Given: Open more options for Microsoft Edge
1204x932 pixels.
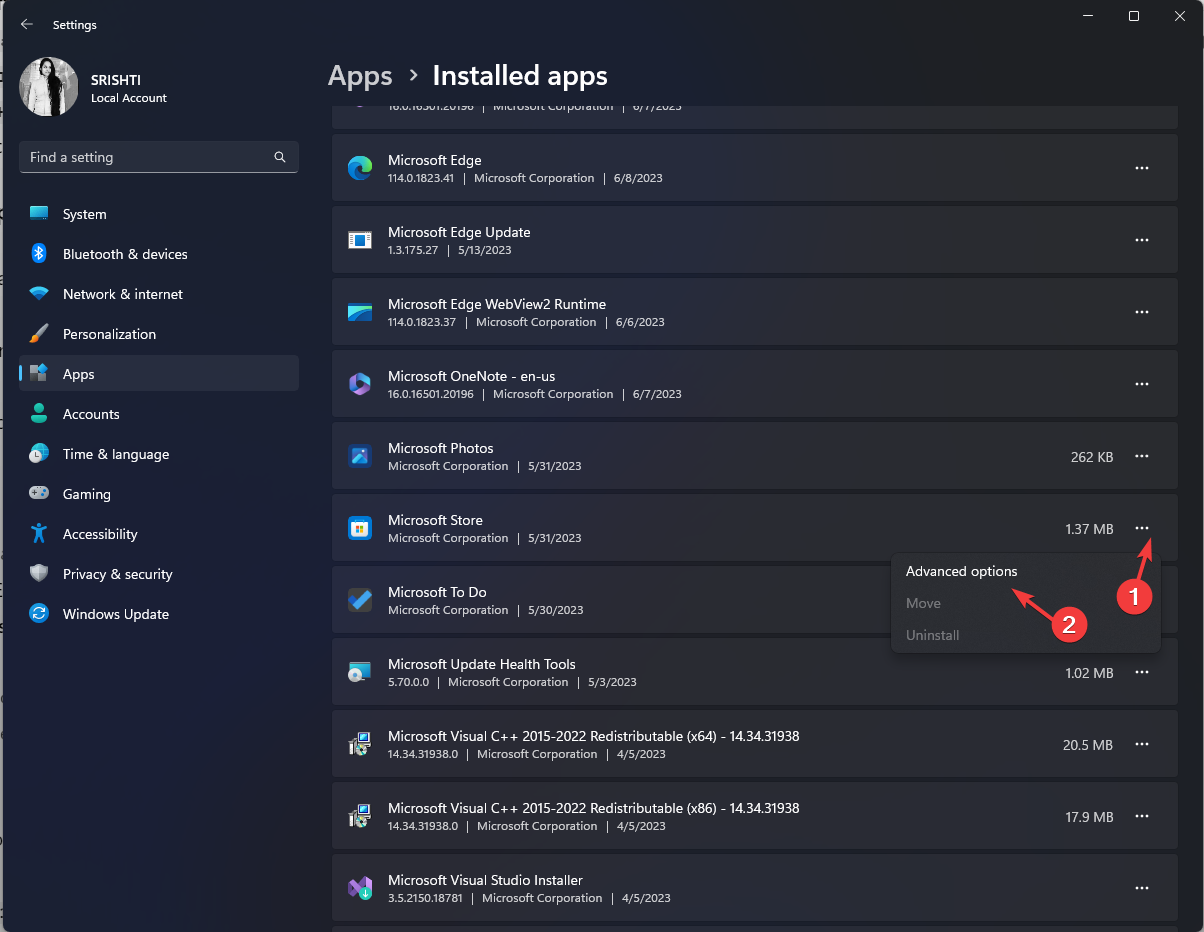Looking at the screenshot, I should click(1142, 168).
